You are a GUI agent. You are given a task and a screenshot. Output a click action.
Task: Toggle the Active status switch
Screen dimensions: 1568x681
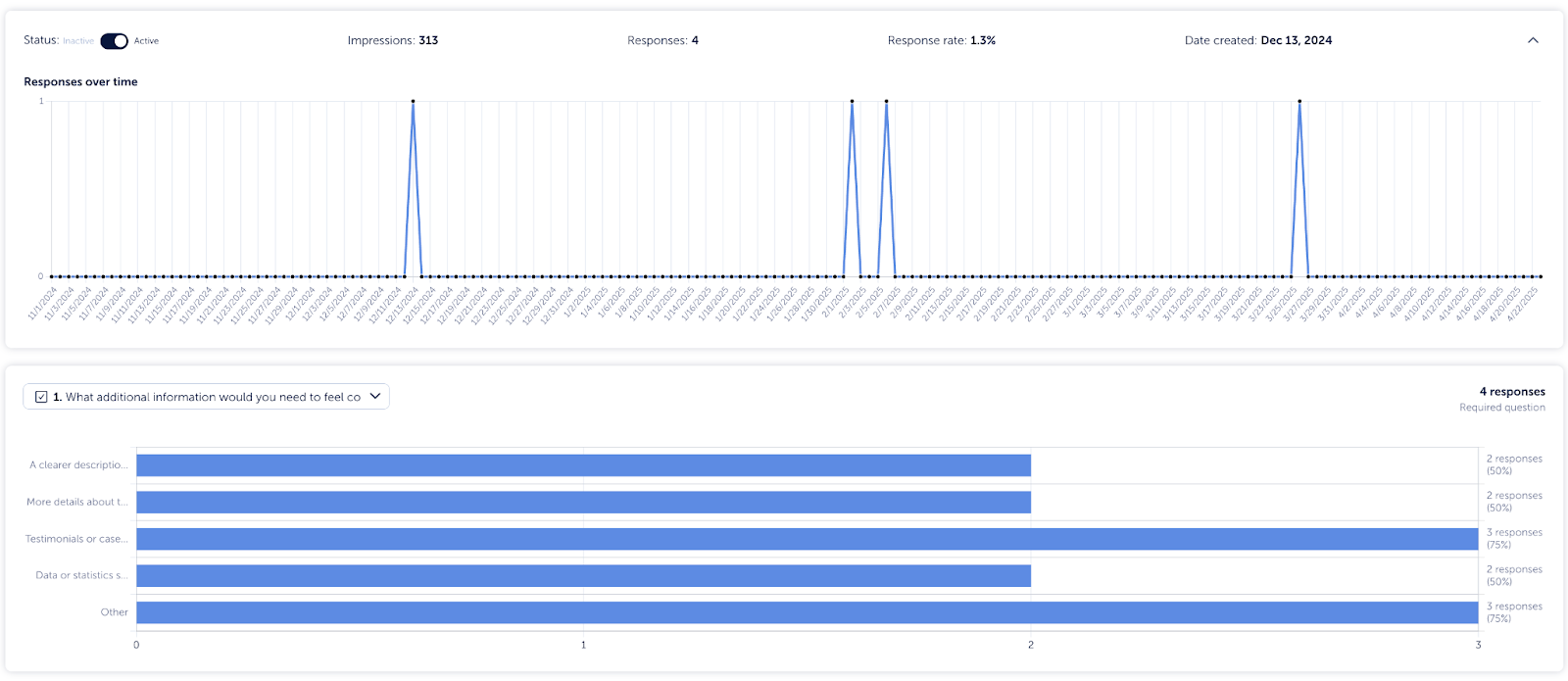114,41
